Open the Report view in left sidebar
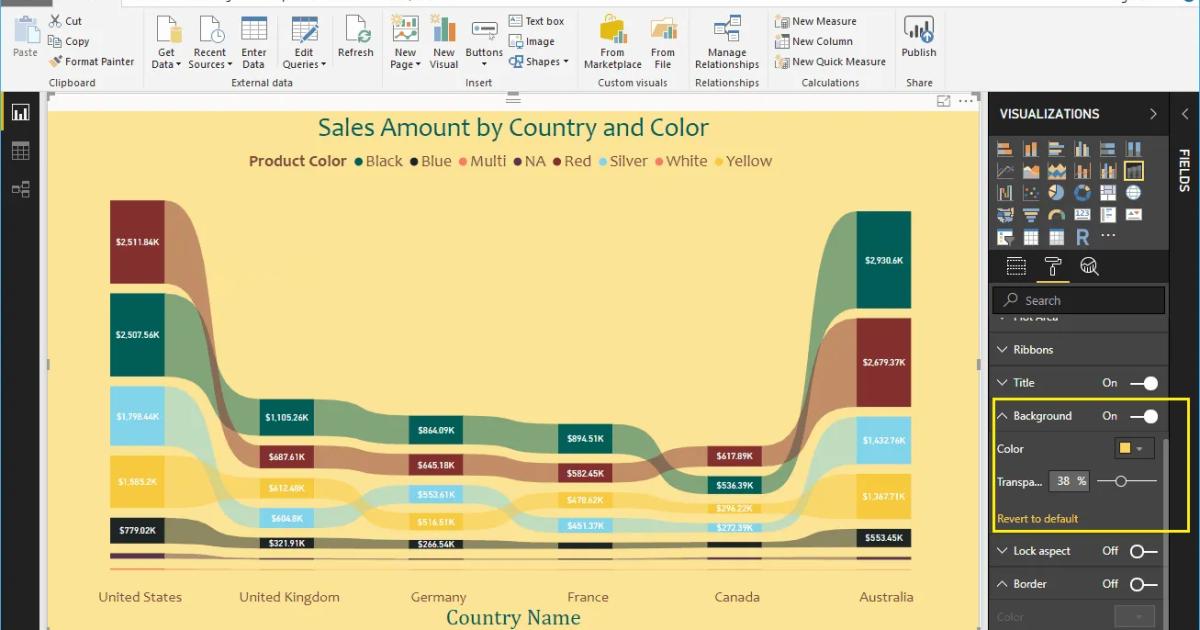 pyautogui.click(x=20, y=113)
